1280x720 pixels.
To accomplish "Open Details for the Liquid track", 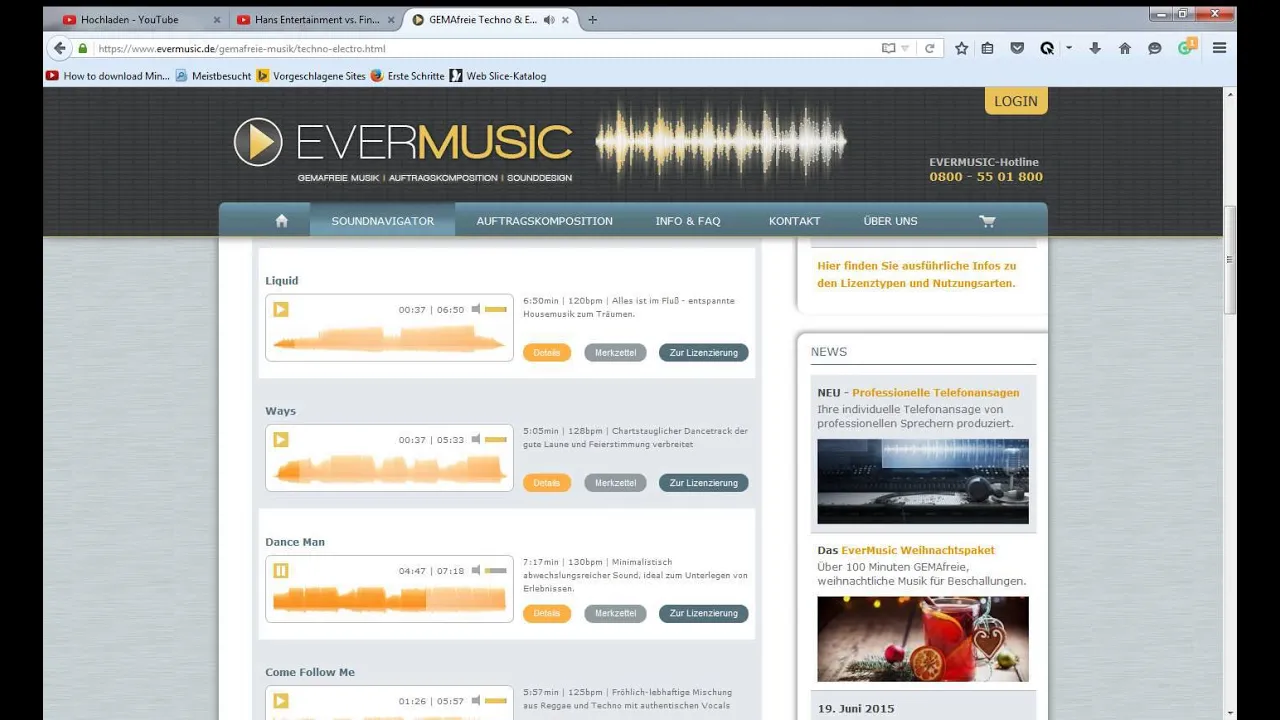I will [547, 353].
